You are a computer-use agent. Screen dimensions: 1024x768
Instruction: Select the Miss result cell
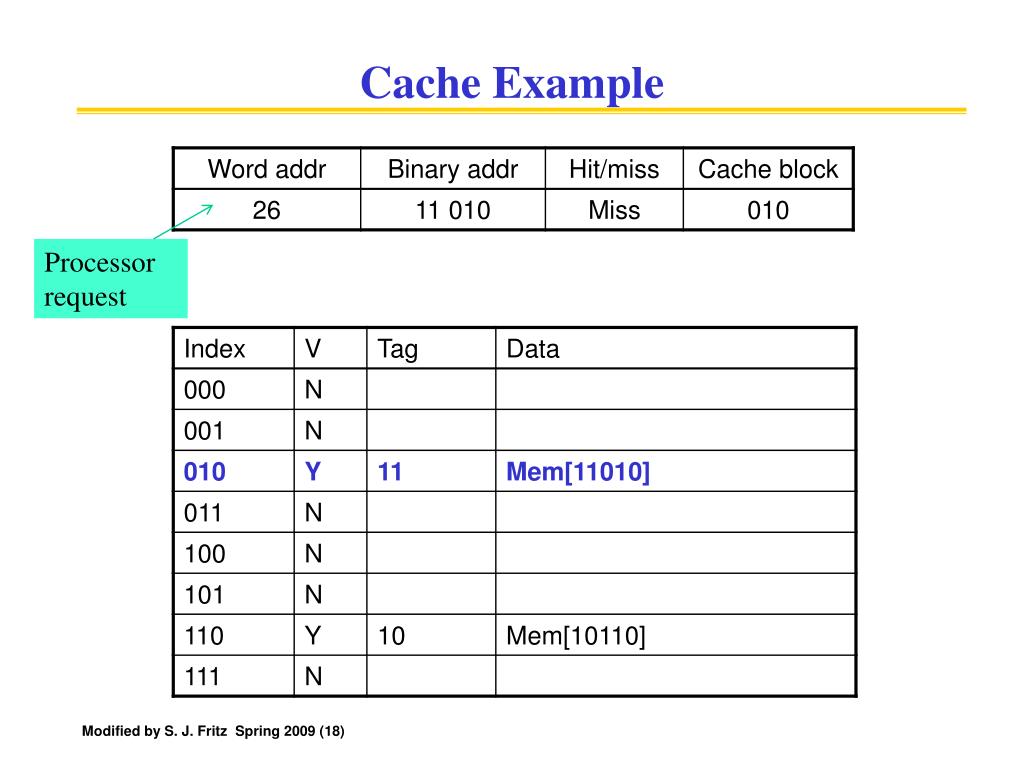(614, 210)
